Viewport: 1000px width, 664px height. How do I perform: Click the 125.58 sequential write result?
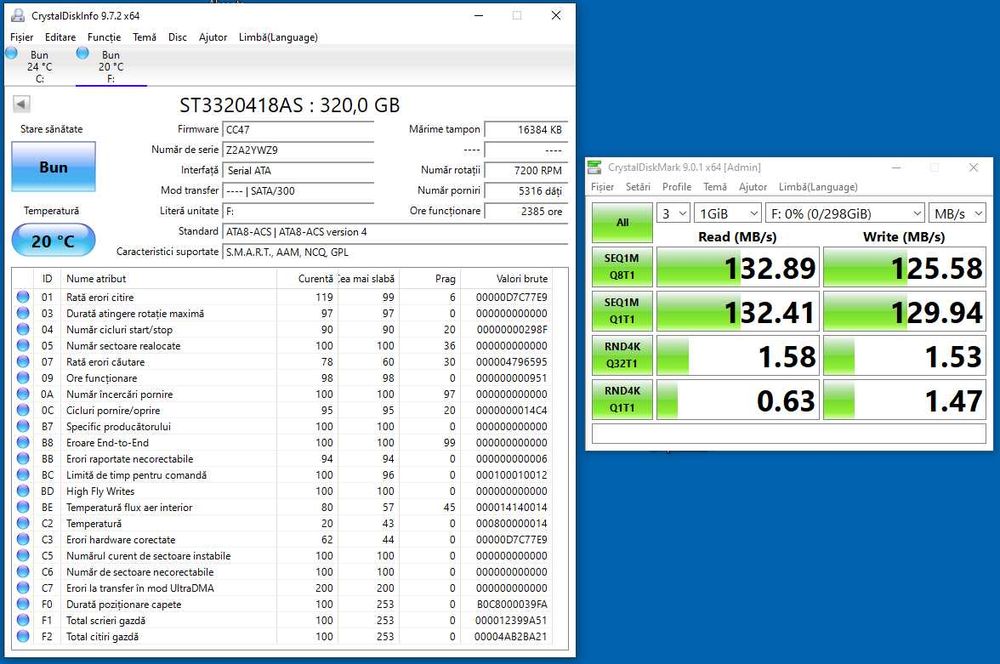click(x=904, y=267)
